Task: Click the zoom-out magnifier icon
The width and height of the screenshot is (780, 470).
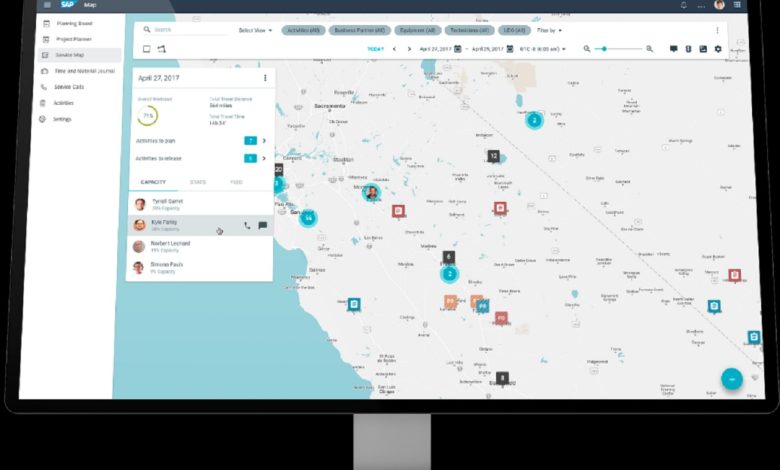Action: tap(587, 49)
